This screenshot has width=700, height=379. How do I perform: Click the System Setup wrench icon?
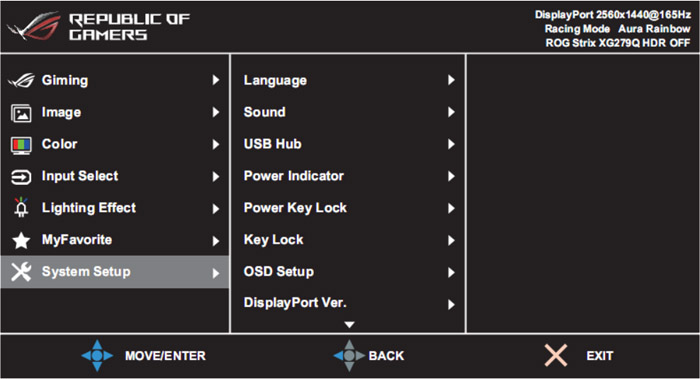tap(21, 272)
